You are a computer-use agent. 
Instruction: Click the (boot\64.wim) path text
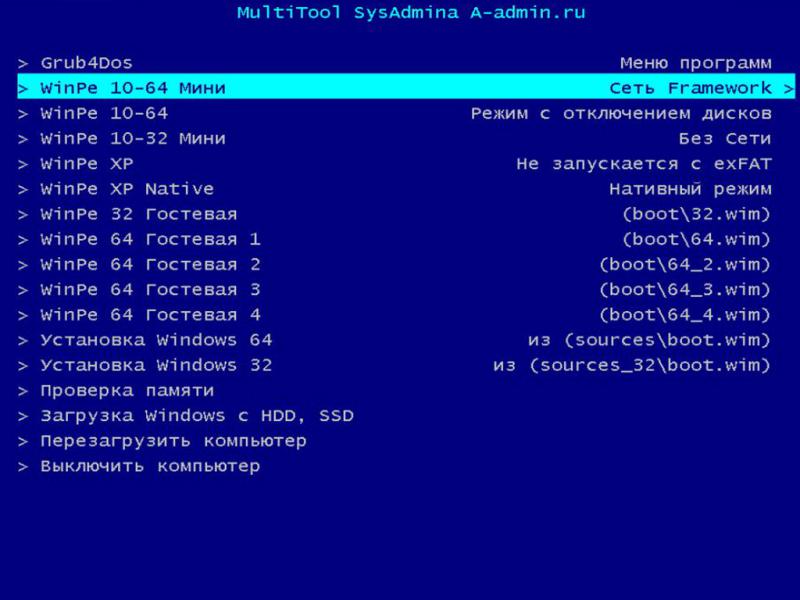(696, 239)
